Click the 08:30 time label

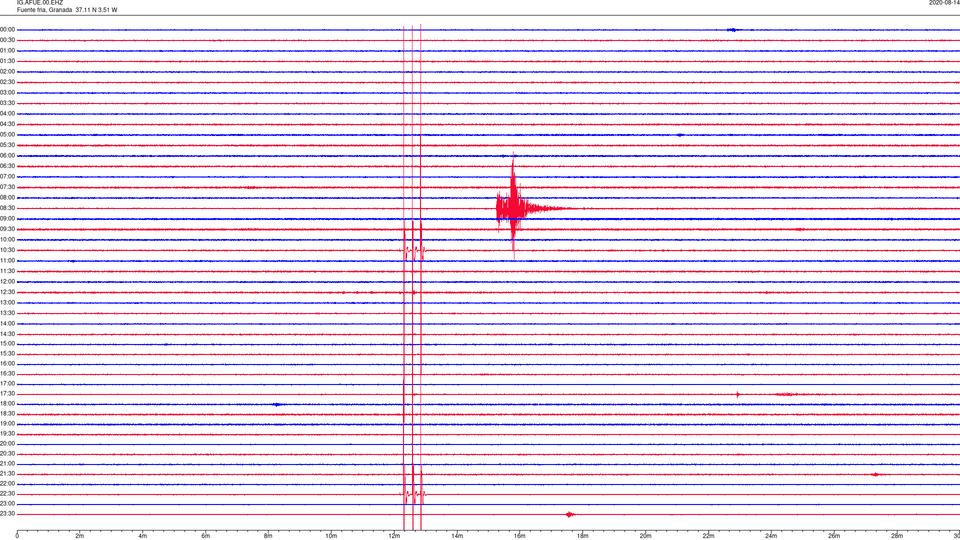[7, 208]
